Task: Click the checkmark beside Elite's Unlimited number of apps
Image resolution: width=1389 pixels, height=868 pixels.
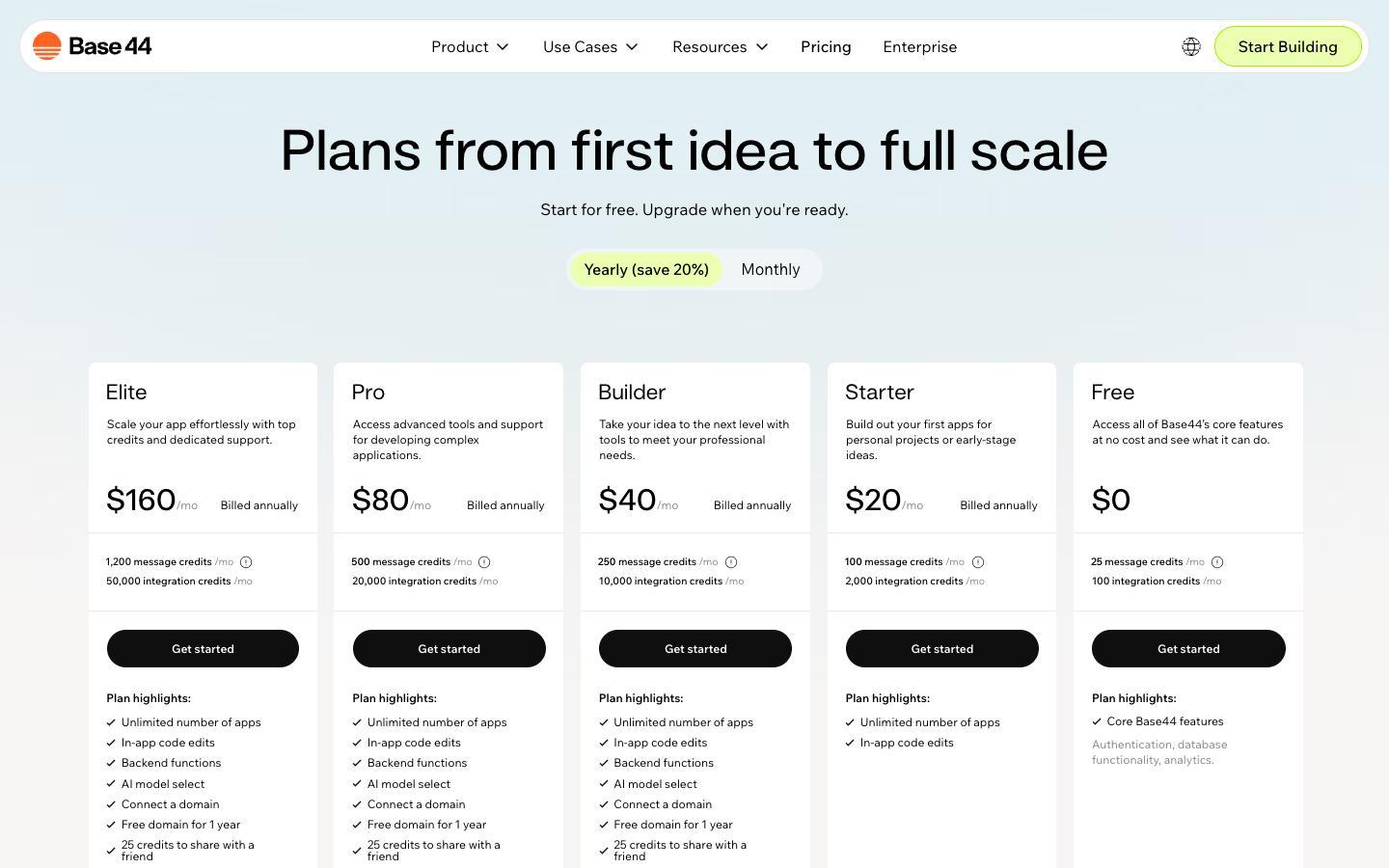Action: tap(110, 721)
